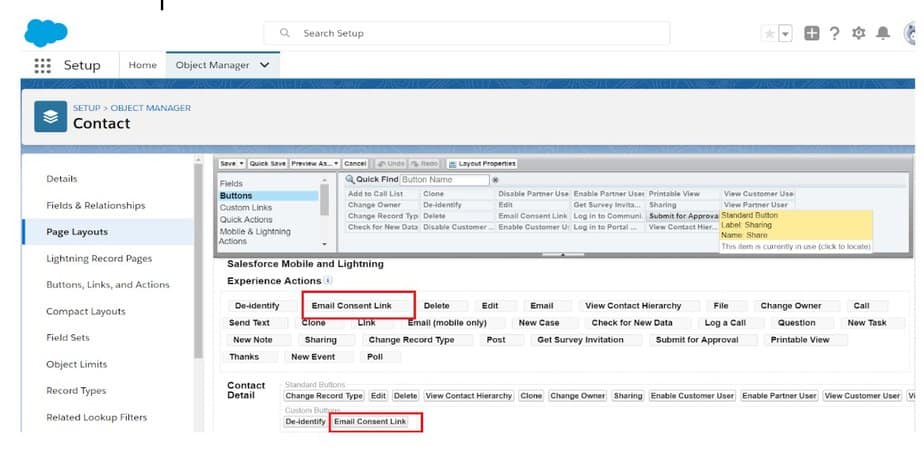Screen dimensions: 924x457
Task: Clear the Quick Find search field
Action: 495,180
